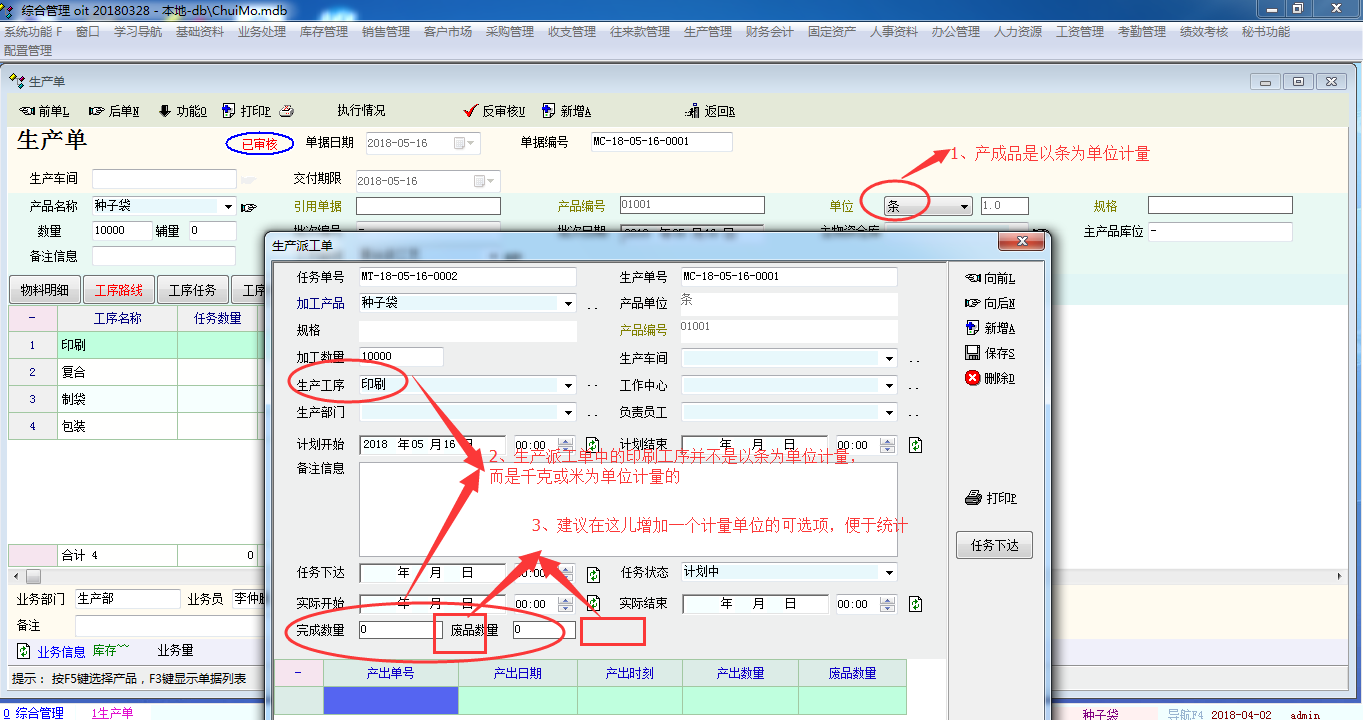This screenshot has height=720, width=1363.
Task: Click the 完成数量 input field
Action: click(398, 630)
